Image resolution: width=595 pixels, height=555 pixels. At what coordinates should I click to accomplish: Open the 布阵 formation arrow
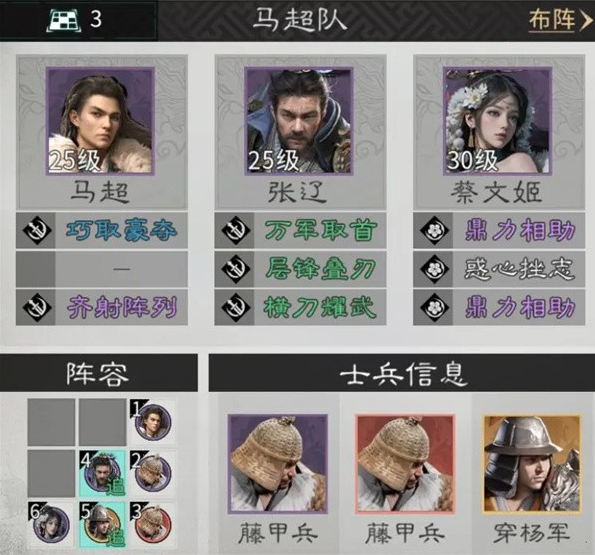(559, 20)
